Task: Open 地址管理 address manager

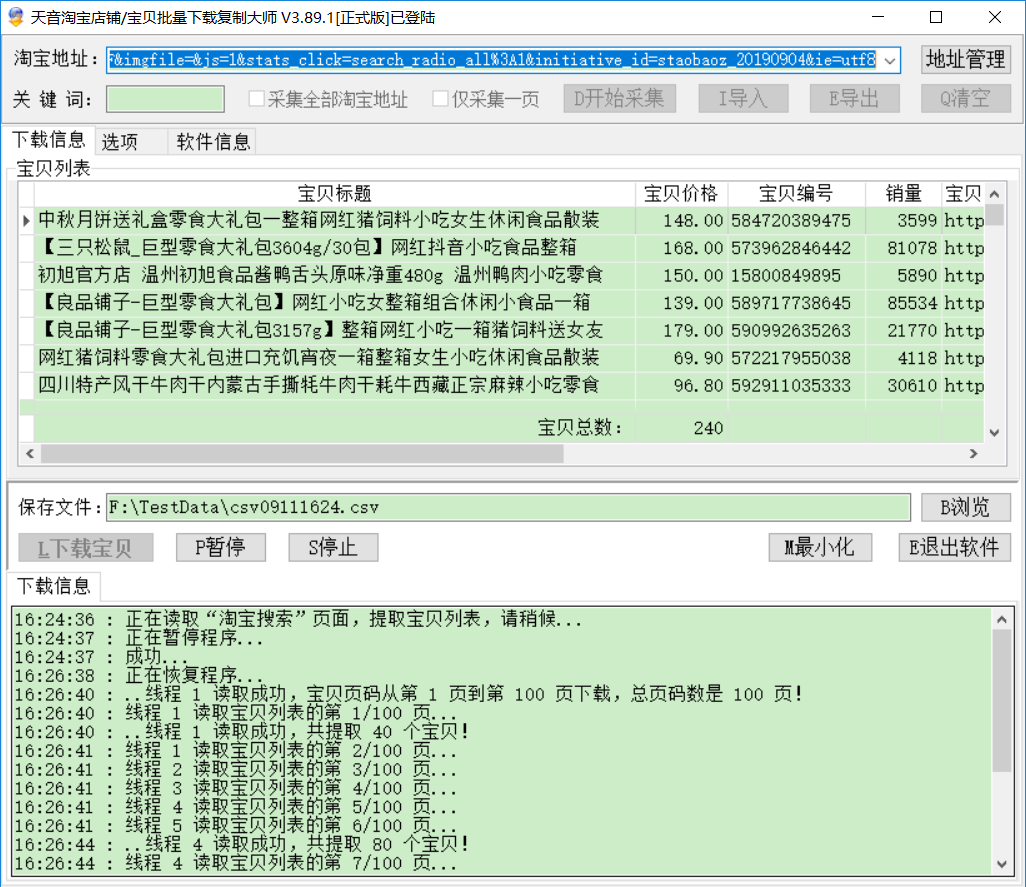Action: [965, 60]
